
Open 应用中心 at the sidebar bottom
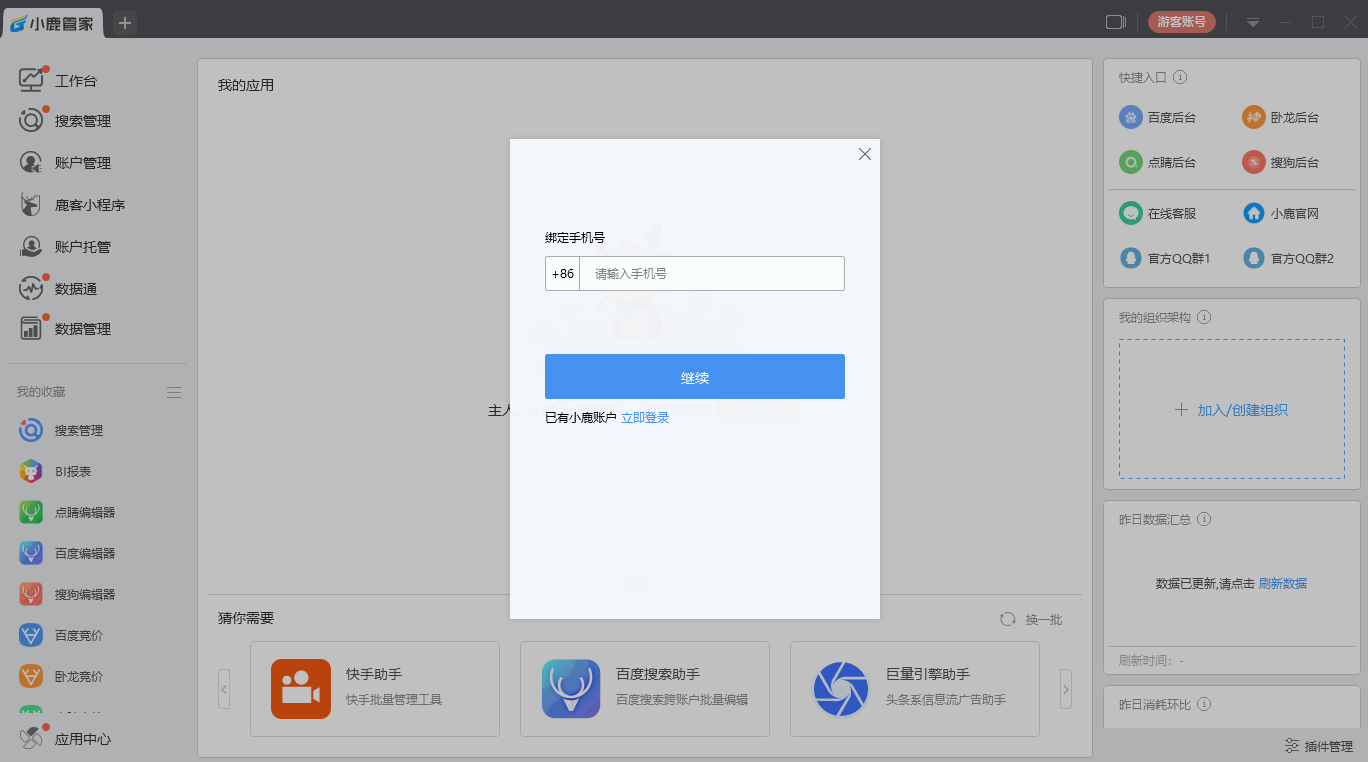tap(66, 739)
